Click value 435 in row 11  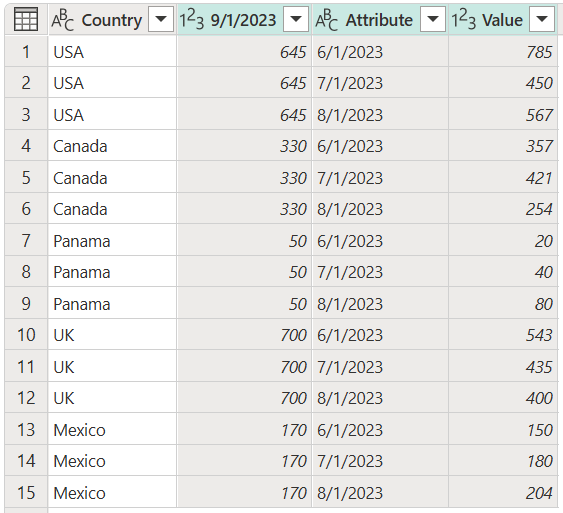pyautogui.click(x=503, y=367)
